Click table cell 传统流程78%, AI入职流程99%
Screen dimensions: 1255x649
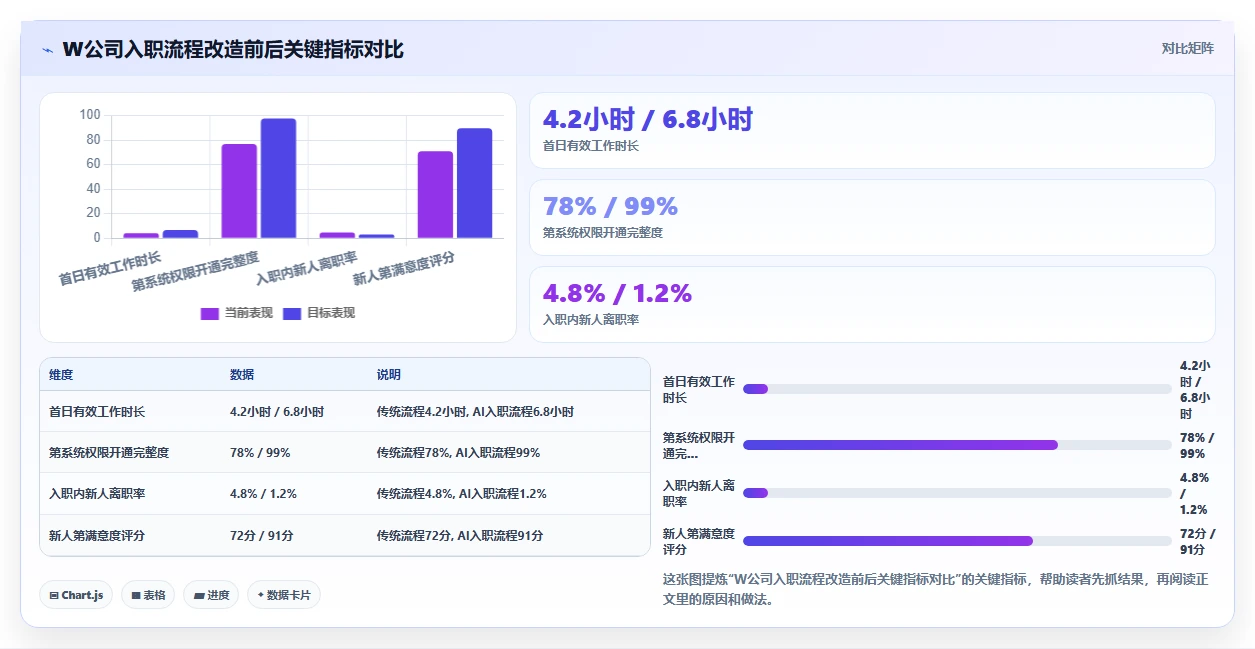pos(458,452)
